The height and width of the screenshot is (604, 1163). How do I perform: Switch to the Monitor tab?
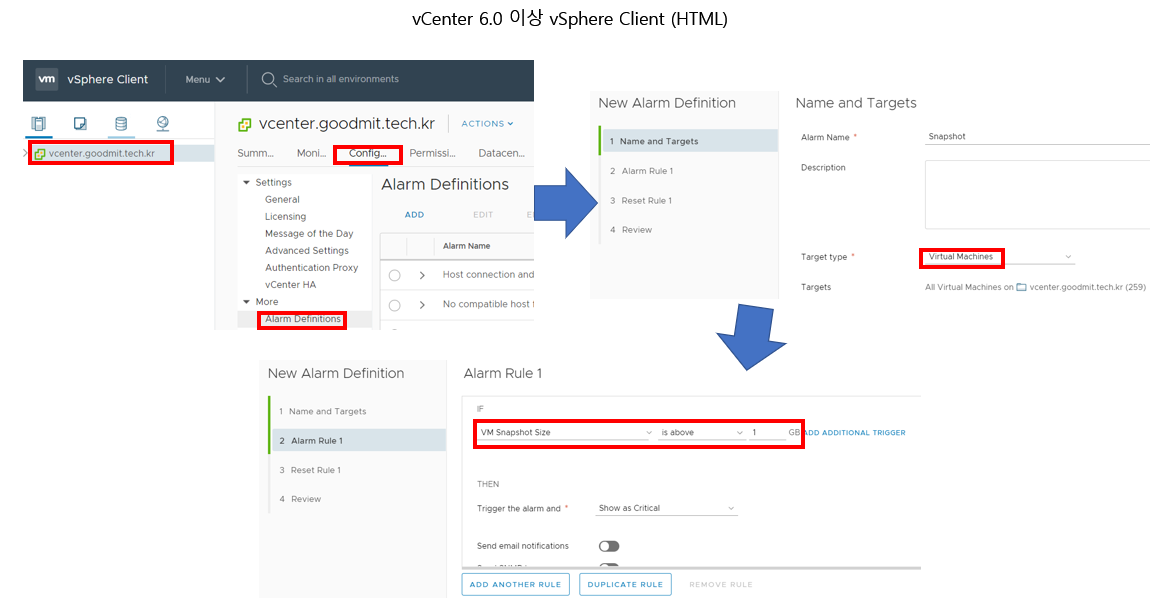click(311, 153)
